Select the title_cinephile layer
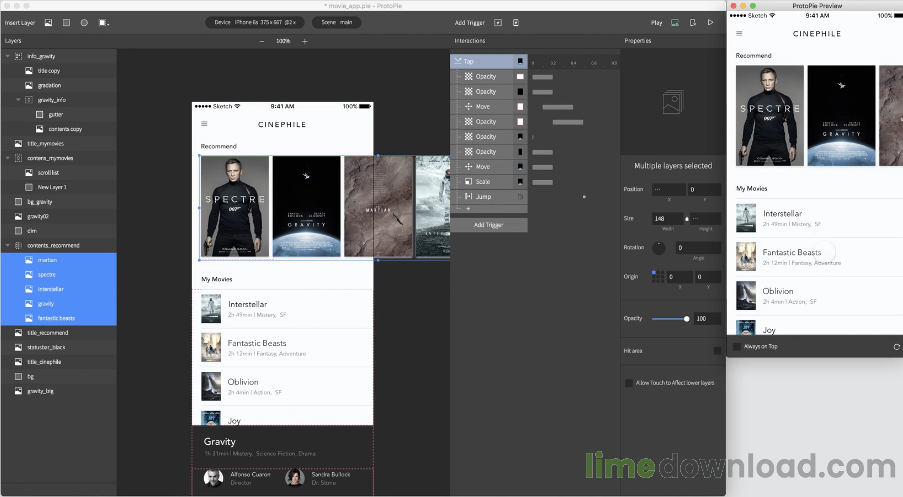 pos(58,362)
